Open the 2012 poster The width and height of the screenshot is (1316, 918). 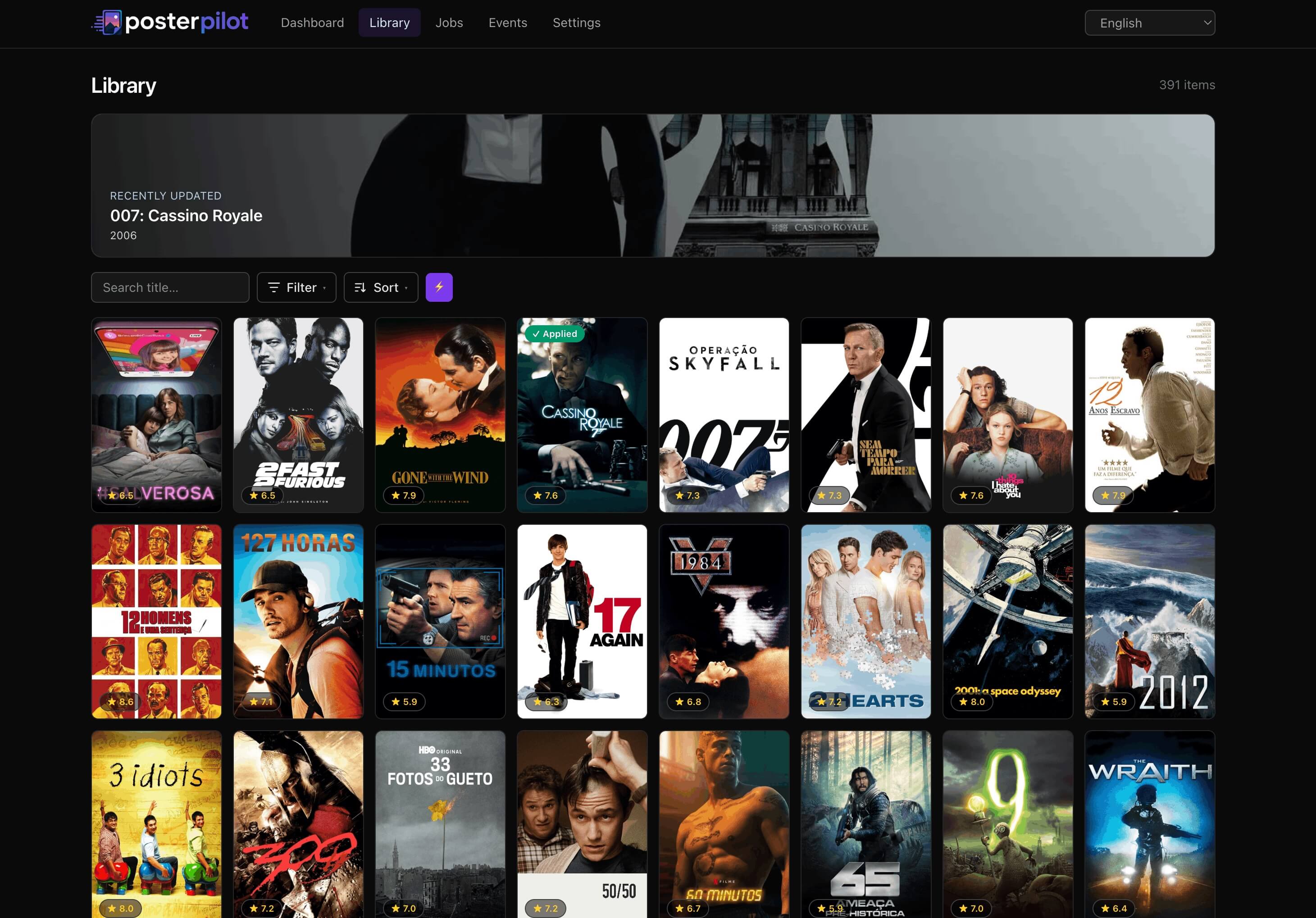tap(1150, 621)
